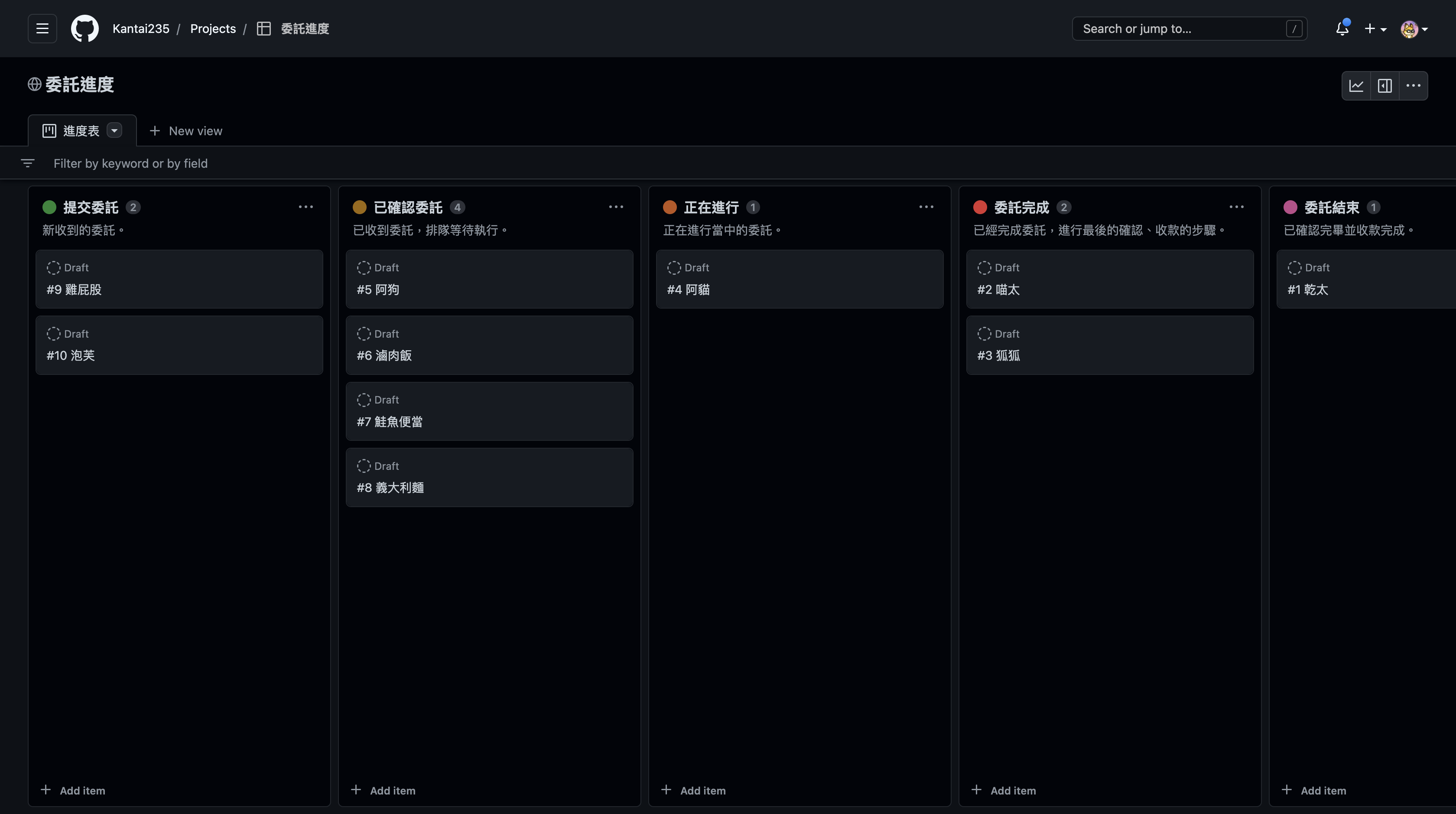The height and width of the screenshot is (814, 1456).
Task: Open Projects breadcrumb link
Action: point(213,28)
